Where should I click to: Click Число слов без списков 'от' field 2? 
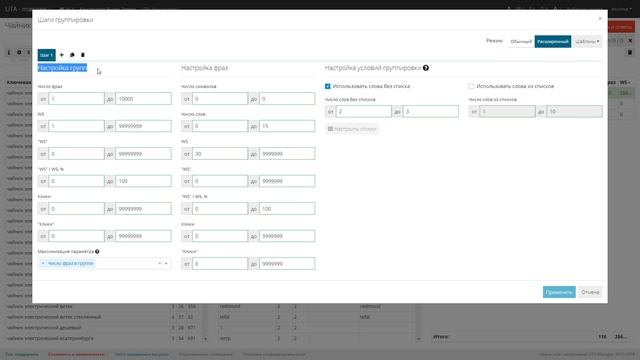pyautogui.click(x=364, y=111)
